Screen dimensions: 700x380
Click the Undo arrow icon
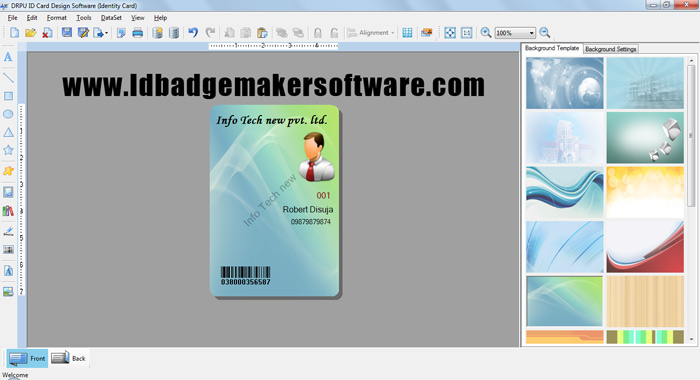click(x=193, y=33)
